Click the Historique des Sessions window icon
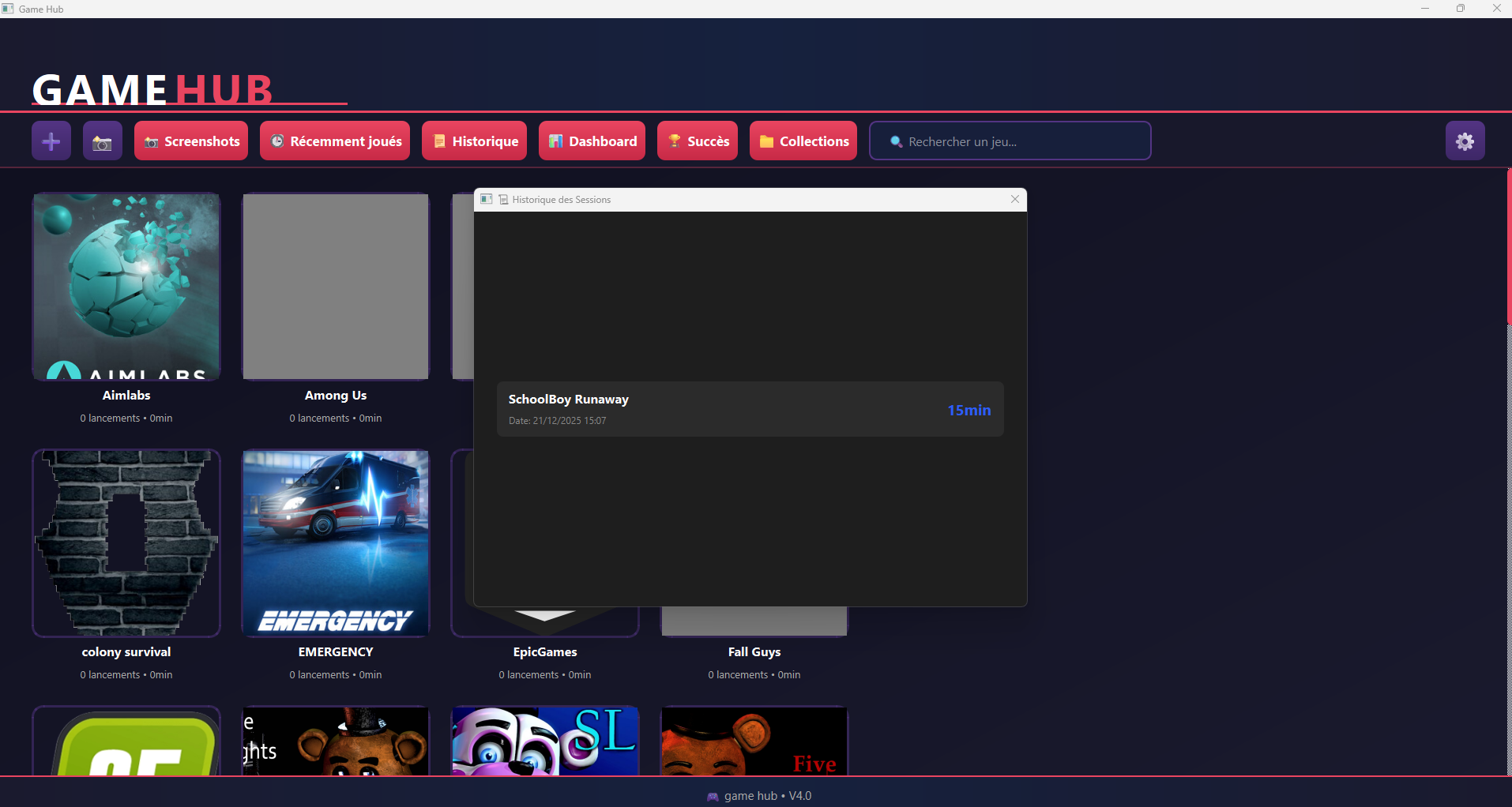This screenshot has height=807, width=1512. [487, 199]
